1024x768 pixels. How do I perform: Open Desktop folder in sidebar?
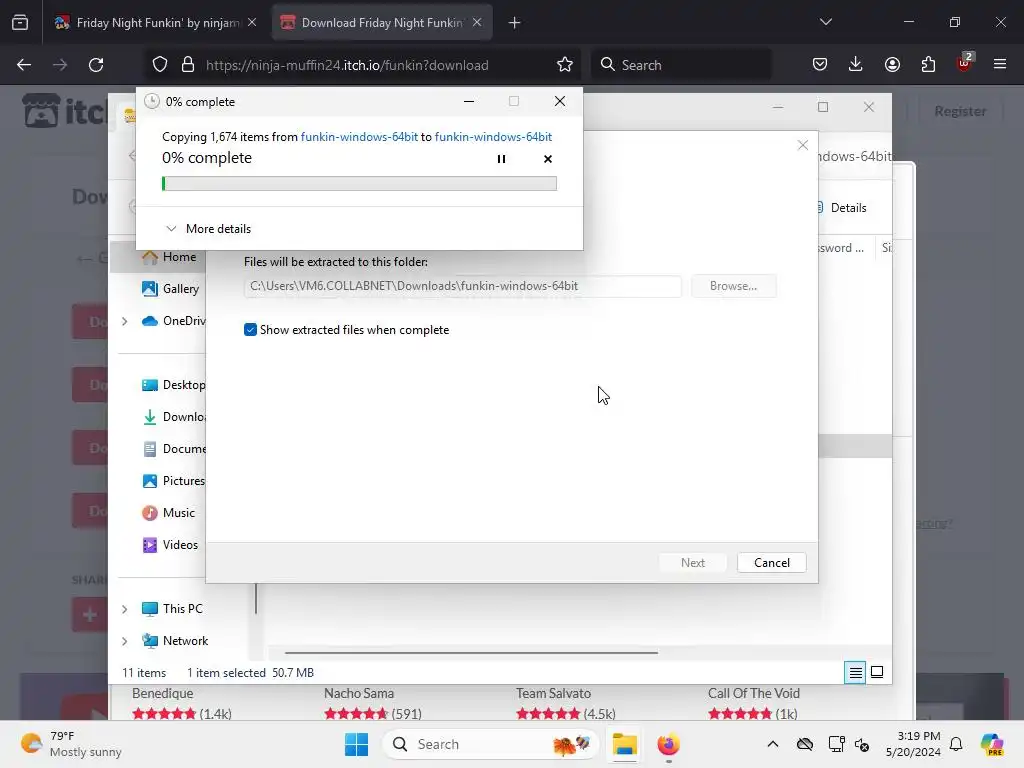click(173, 385)
